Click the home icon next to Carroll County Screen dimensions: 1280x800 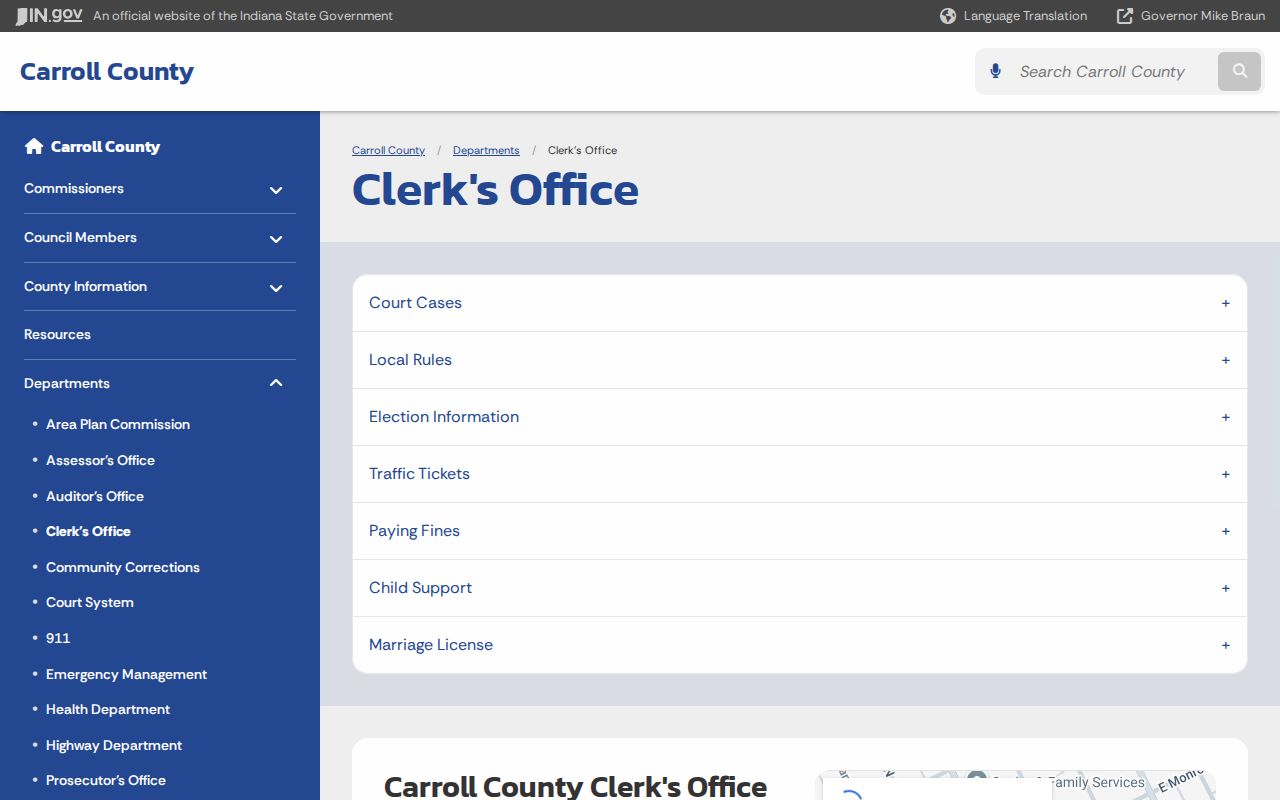[x=34, y=146]
